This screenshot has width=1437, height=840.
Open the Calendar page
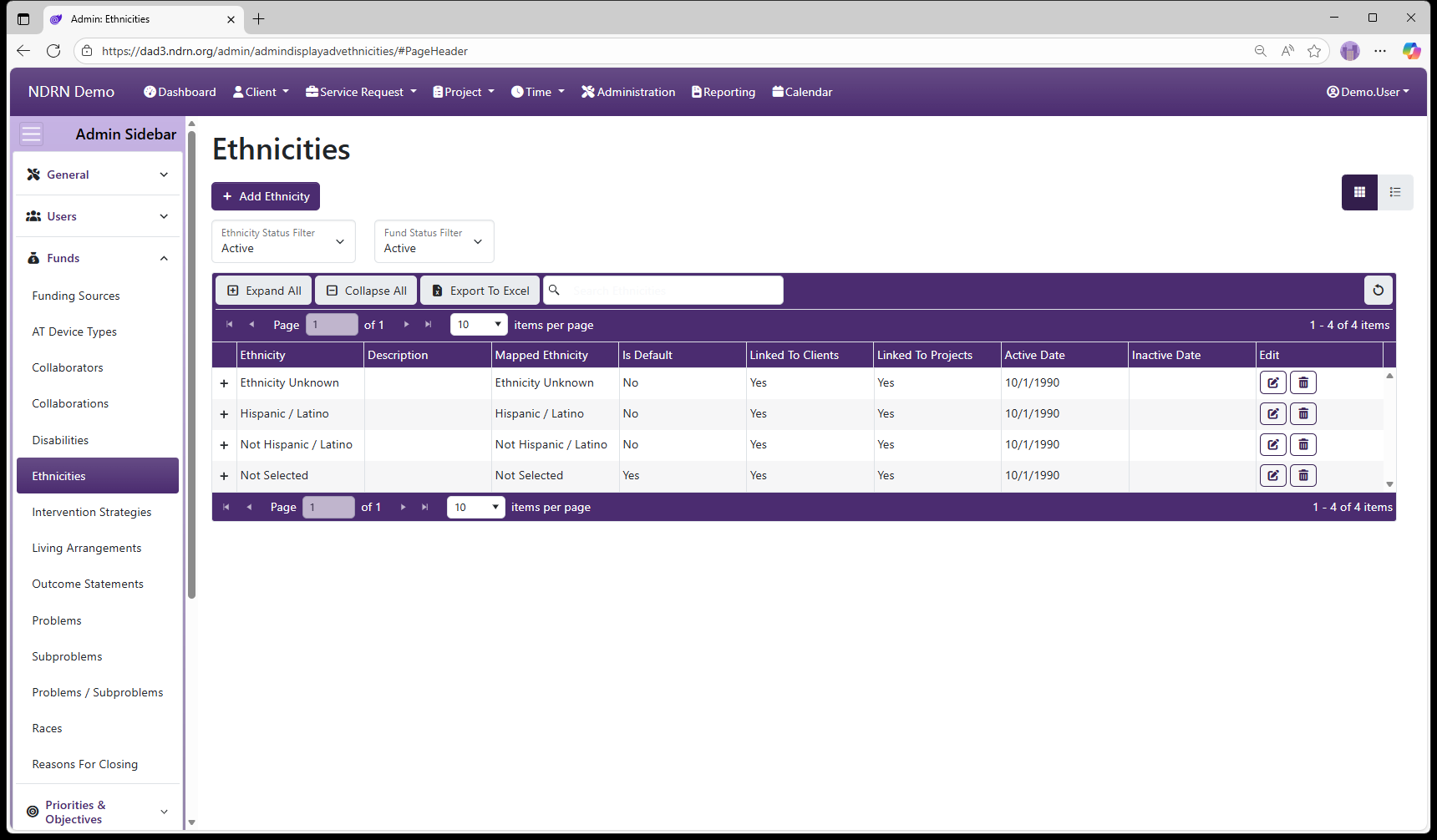(x=802, y=92)
